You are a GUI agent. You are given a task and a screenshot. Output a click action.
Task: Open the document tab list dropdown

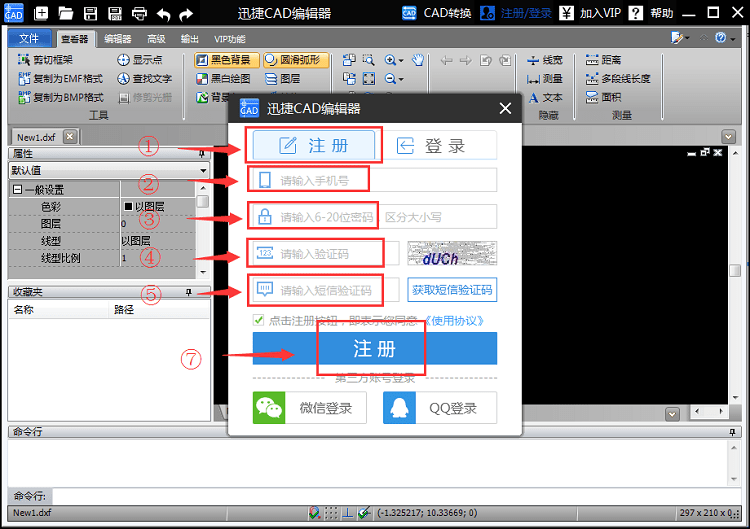tap(728, 137)
